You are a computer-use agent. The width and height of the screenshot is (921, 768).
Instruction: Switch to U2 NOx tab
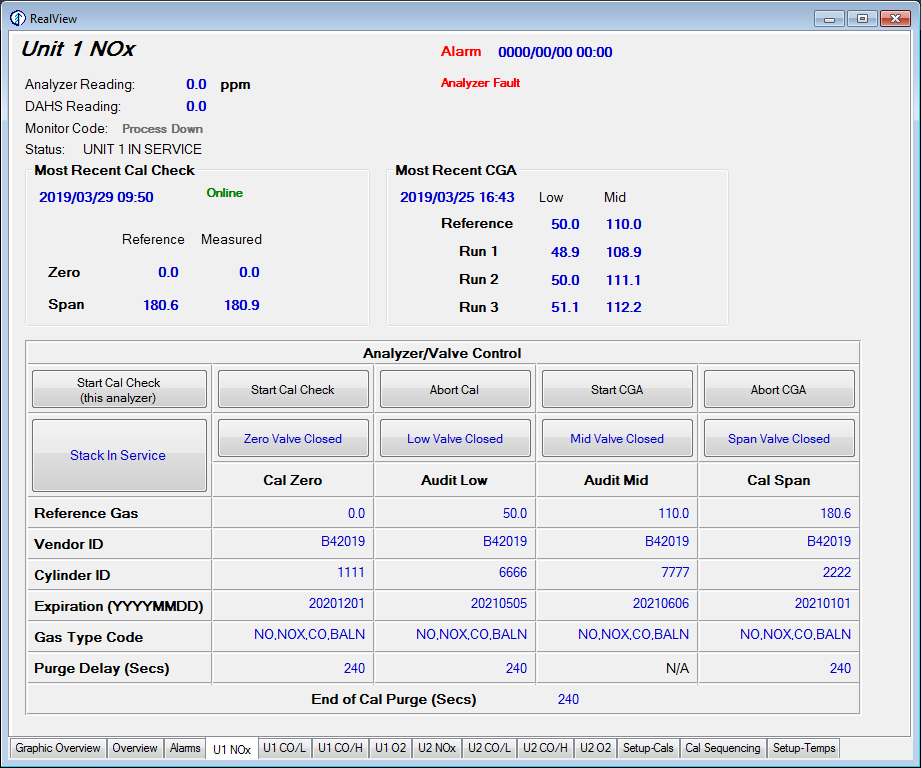pyautogui.click(x=437, y=748)
